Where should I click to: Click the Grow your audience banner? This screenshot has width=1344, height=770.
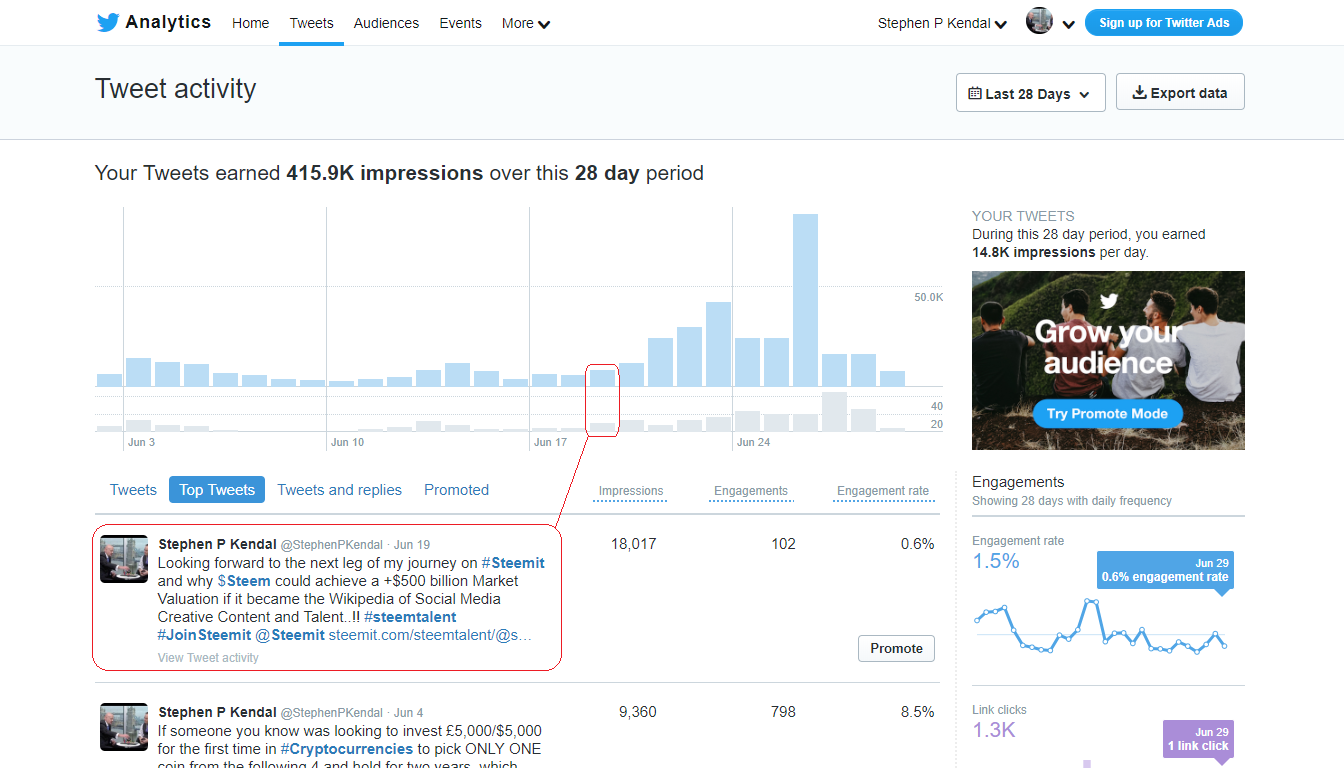point(1108,360)
